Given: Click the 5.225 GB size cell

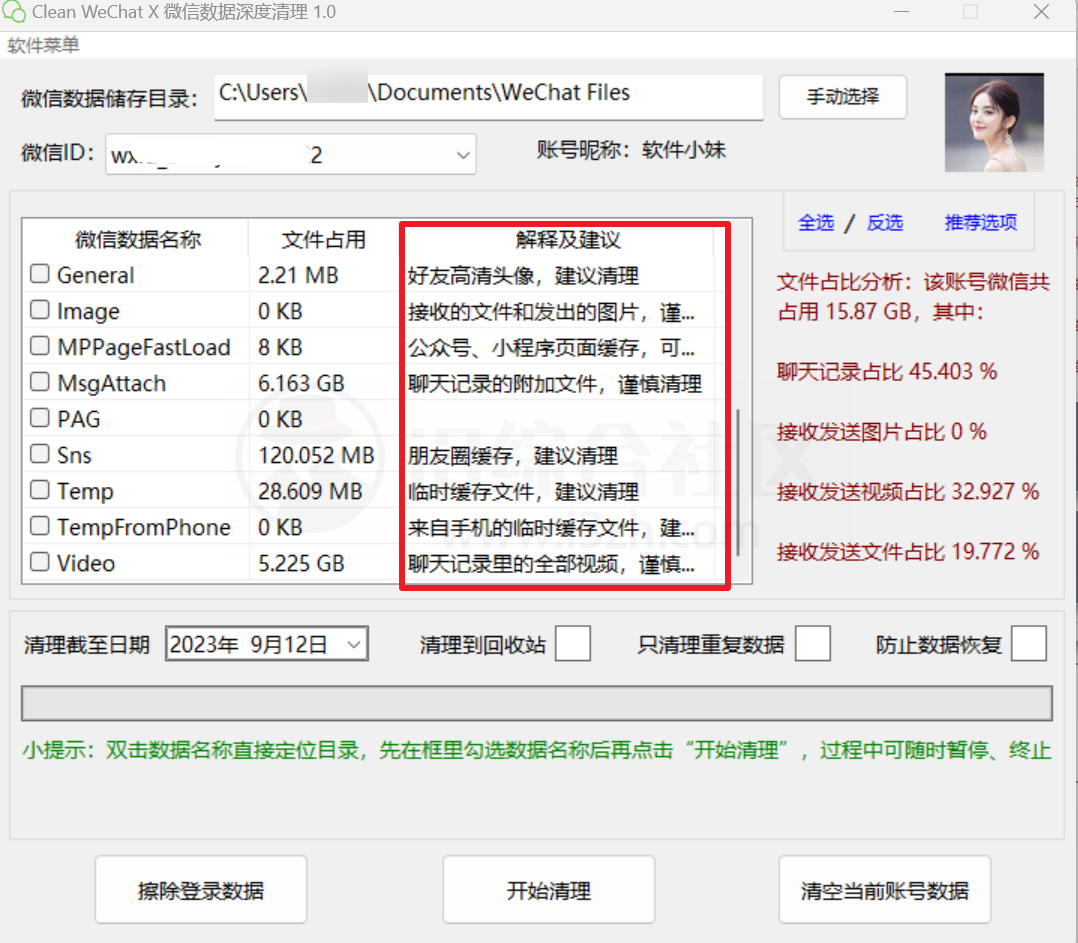Looking at the screenshot, I should coord(301,563).
